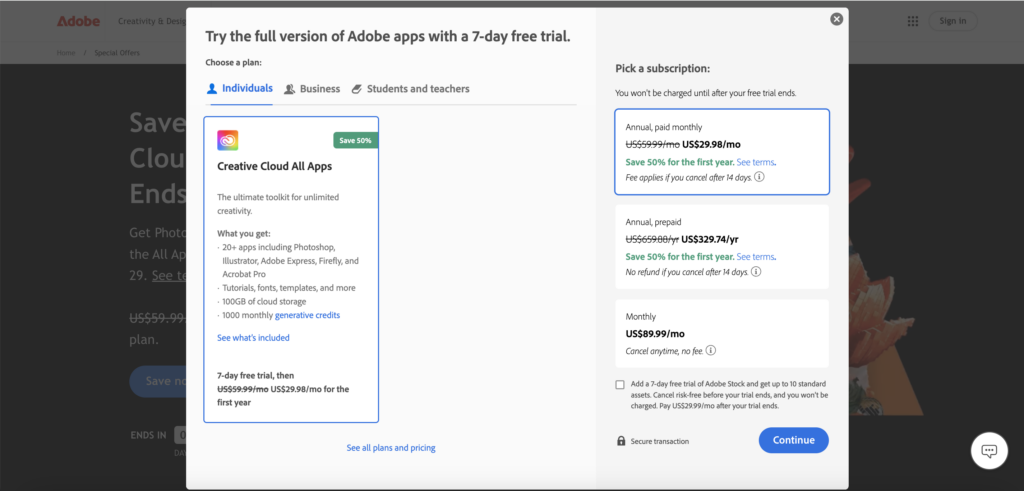
Task: Click the secure transaction lock icon
Action: (x=621, y=441)
